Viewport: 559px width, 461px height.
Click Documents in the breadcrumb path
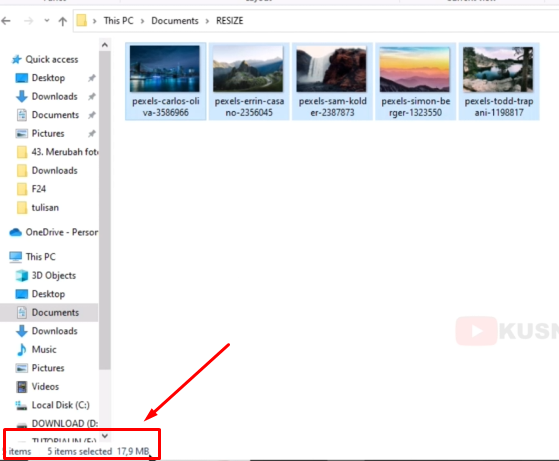pos(175,21)
